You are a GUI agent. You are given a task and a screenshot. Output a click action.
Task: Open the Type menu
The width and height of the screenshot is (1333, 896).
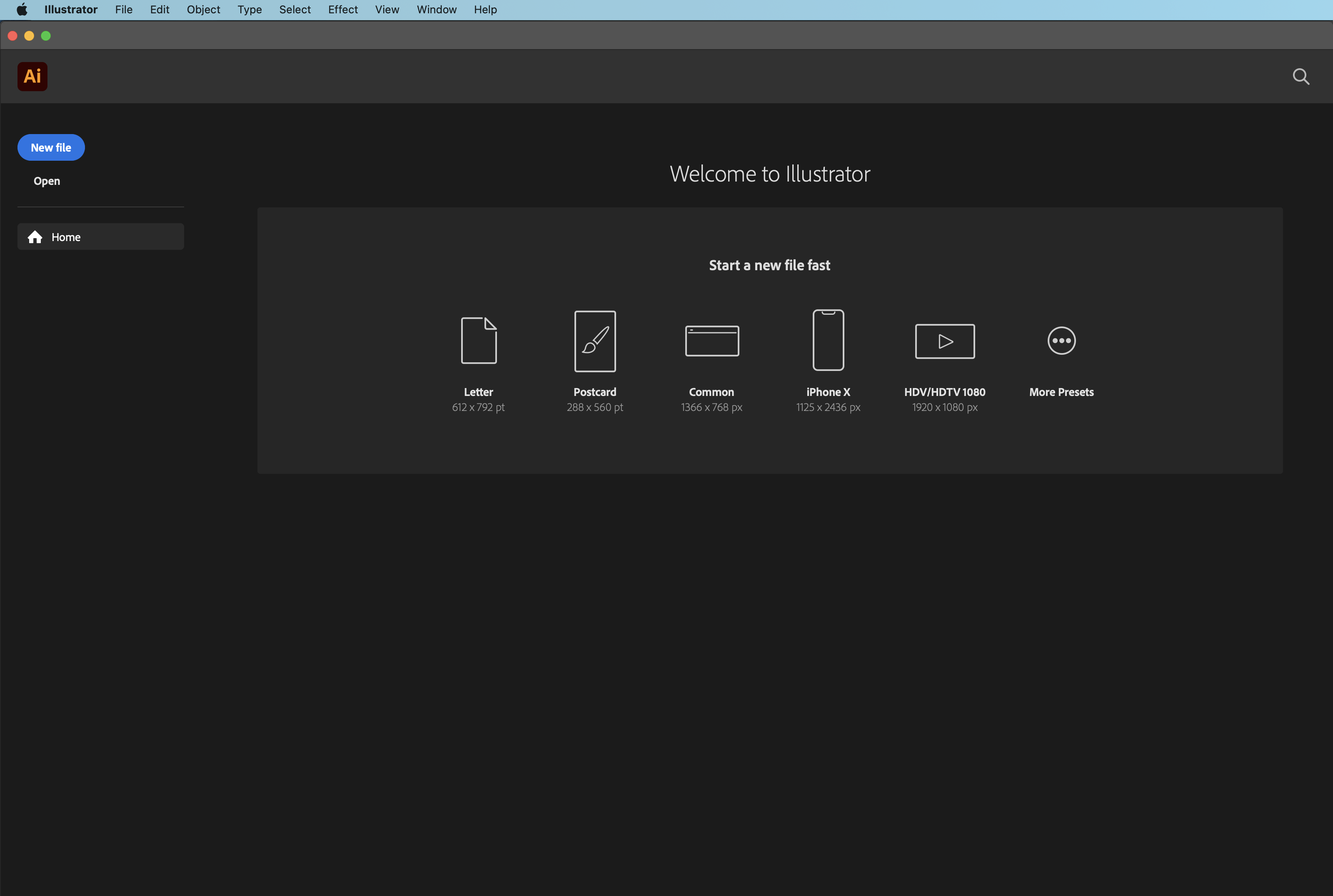pos(249,10)
